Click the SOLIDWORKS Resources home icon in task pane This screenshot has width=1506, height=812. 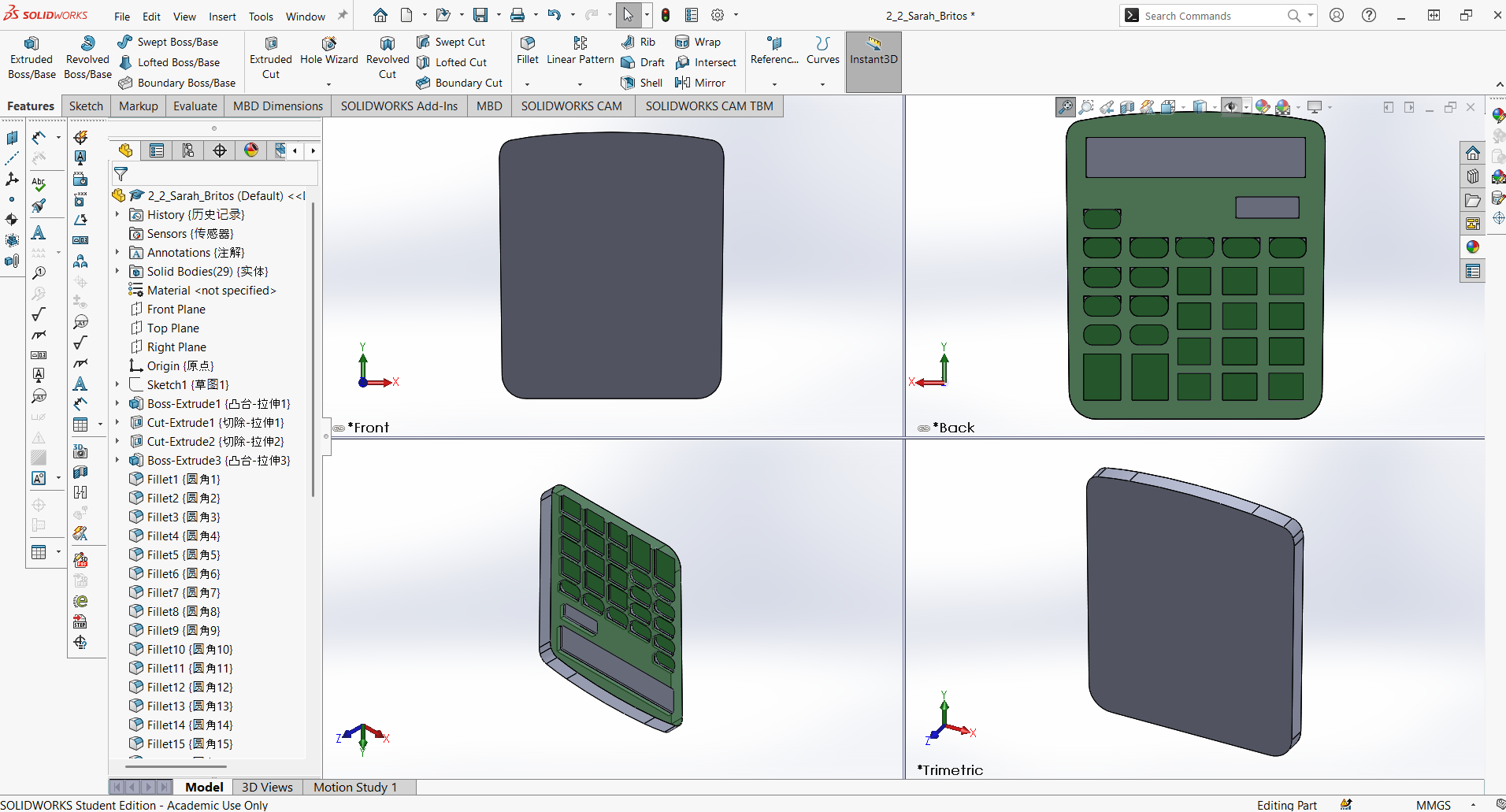point(1472,153)
